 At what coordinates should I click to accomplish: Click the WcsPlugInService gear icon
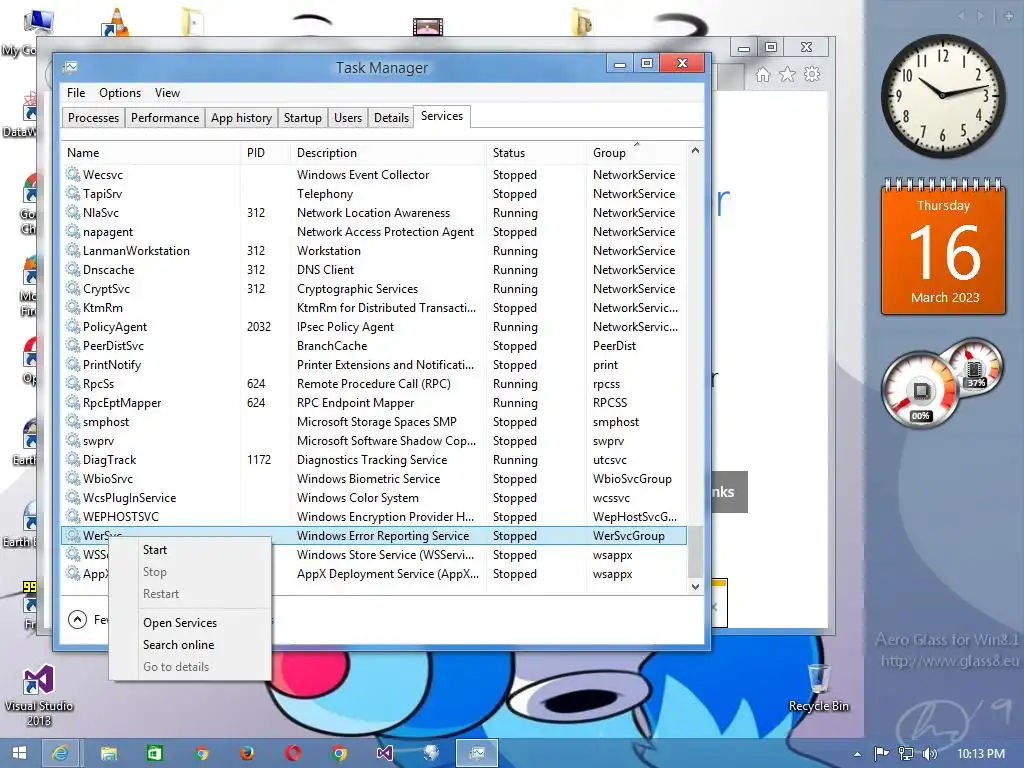point(72,497)
